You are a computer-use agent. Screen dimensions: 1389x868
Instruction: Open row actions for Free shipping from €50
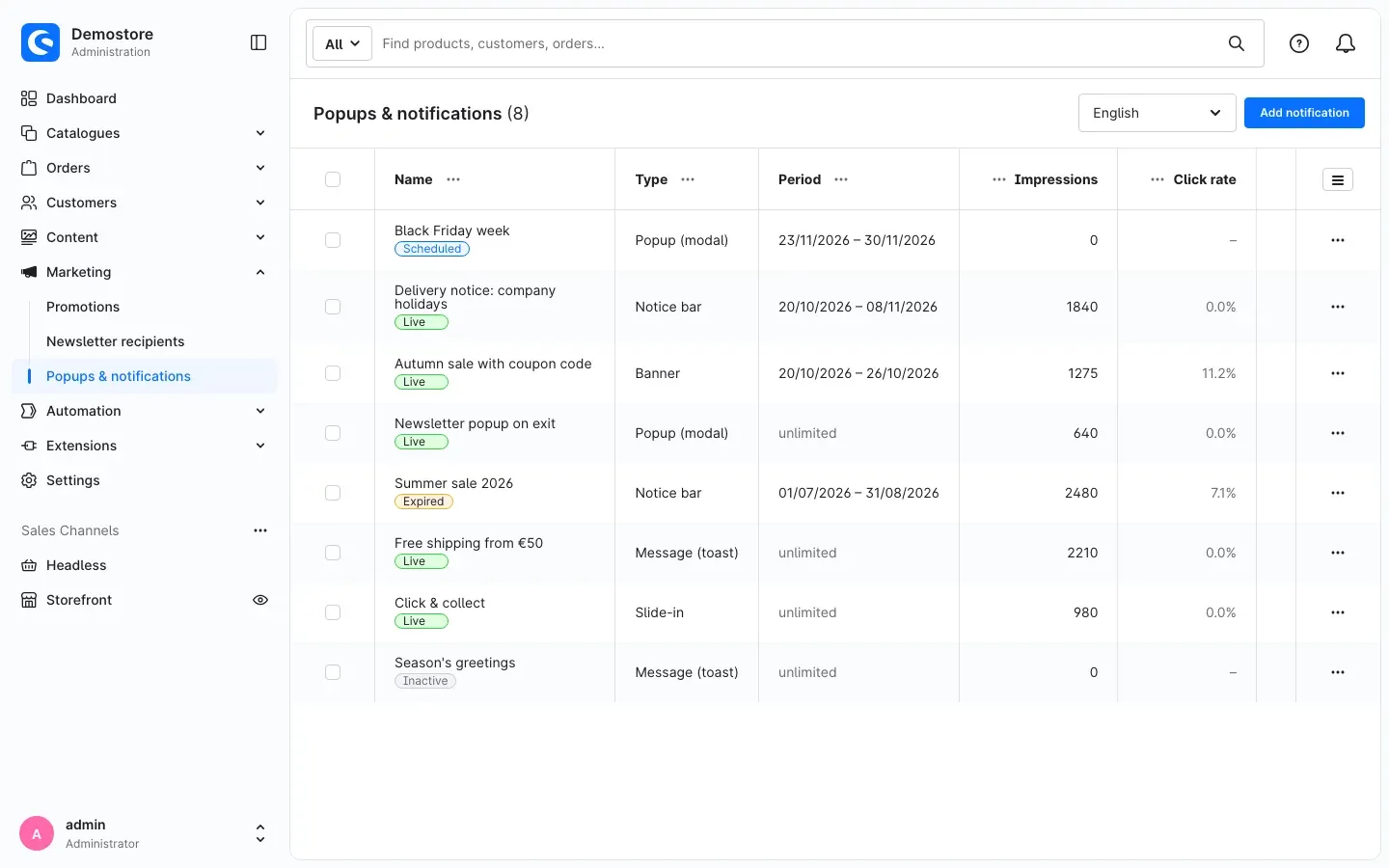[1338, 553]
